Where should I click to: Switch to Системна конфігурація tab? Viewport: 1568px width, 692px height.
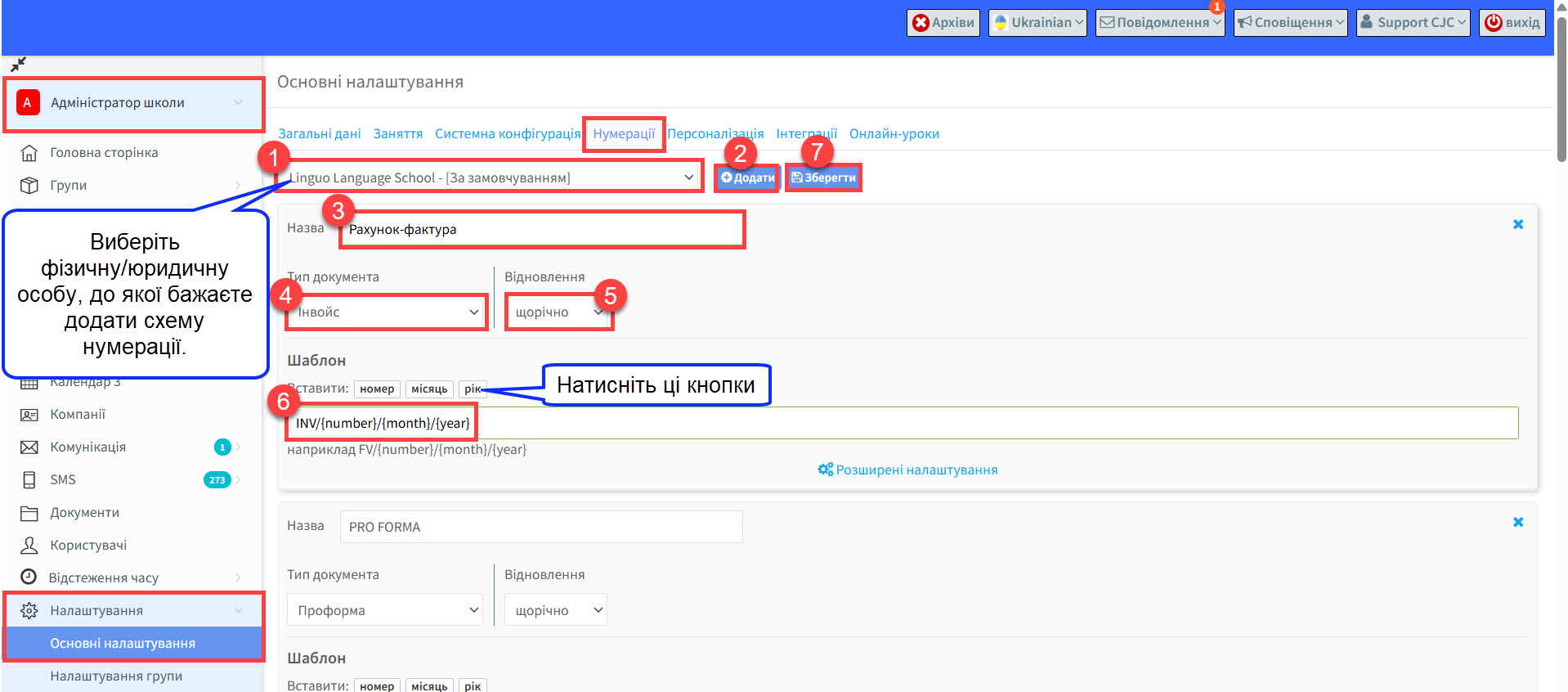click(508, 134)
